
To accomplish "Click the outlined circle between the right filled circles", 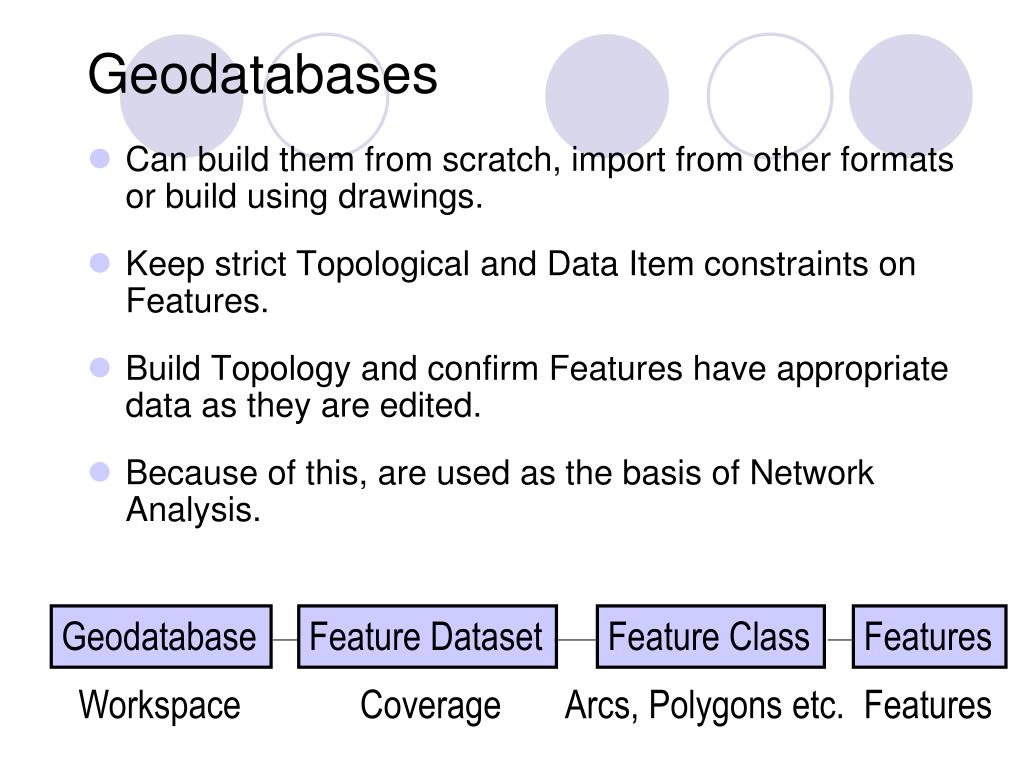I will coord(770,96).
